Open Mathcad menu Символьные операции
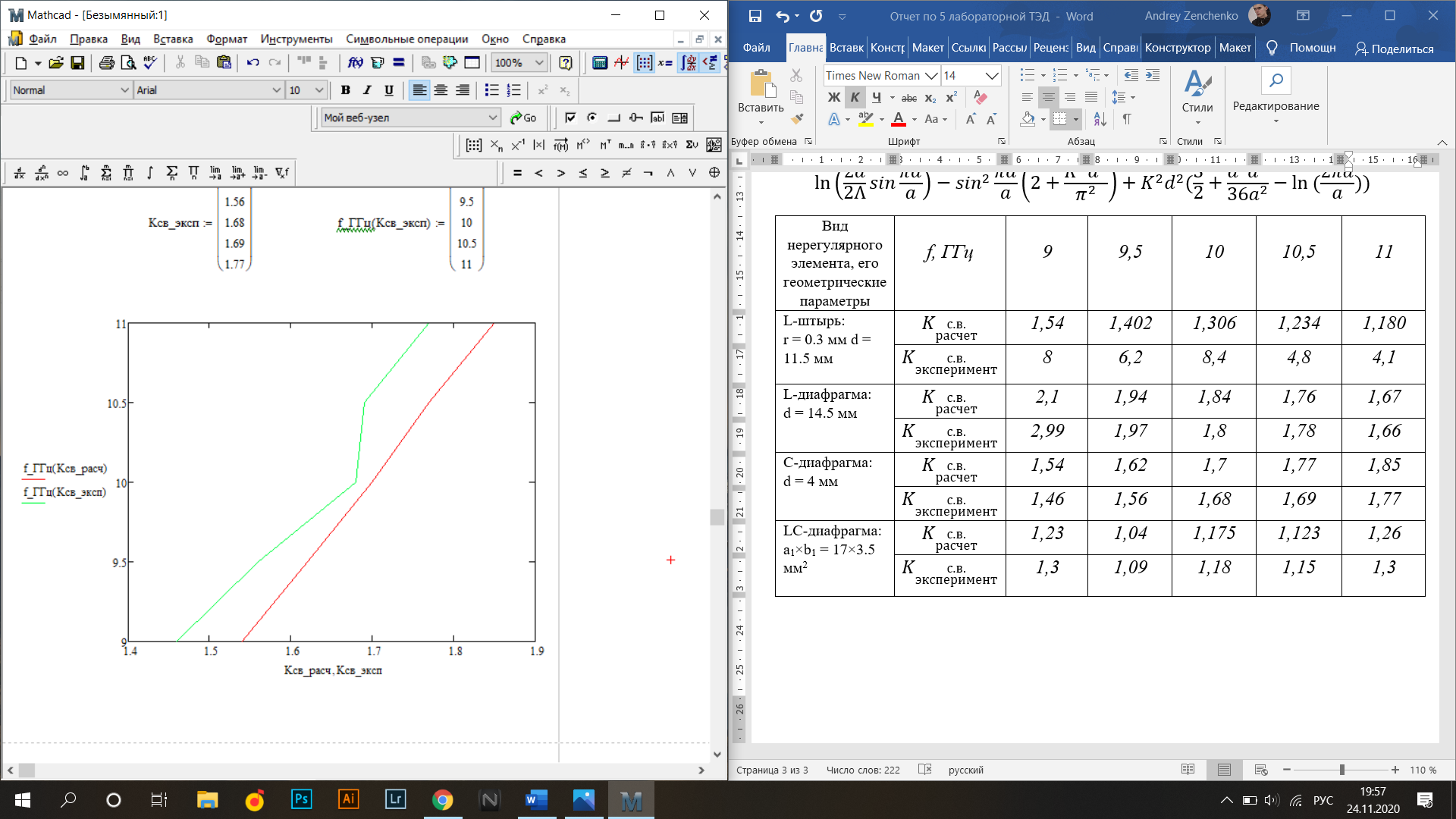This screenshot has height=819, width=1456. coord(406,39)
